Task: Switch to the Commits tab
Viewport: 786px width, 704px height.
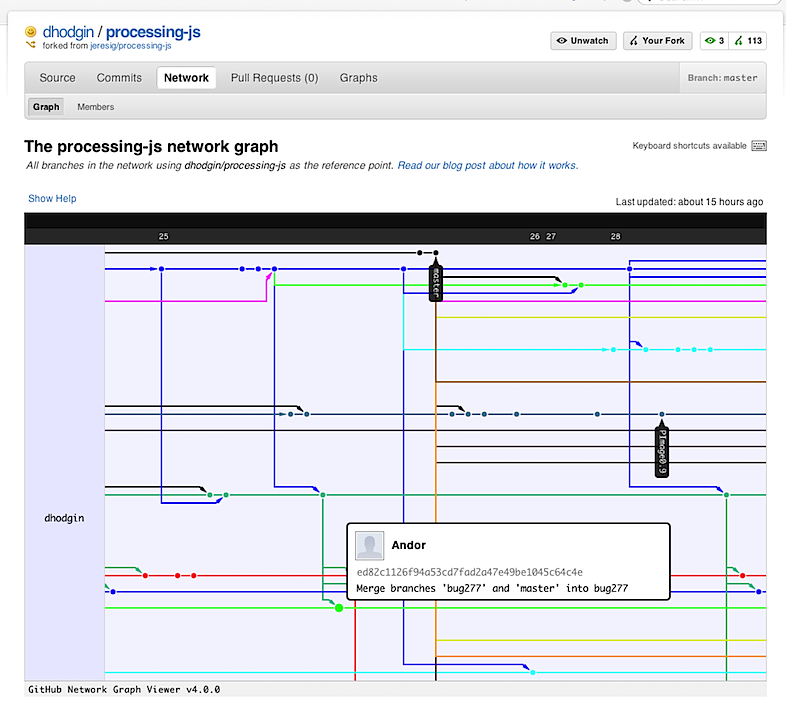Action: (119, 78)
